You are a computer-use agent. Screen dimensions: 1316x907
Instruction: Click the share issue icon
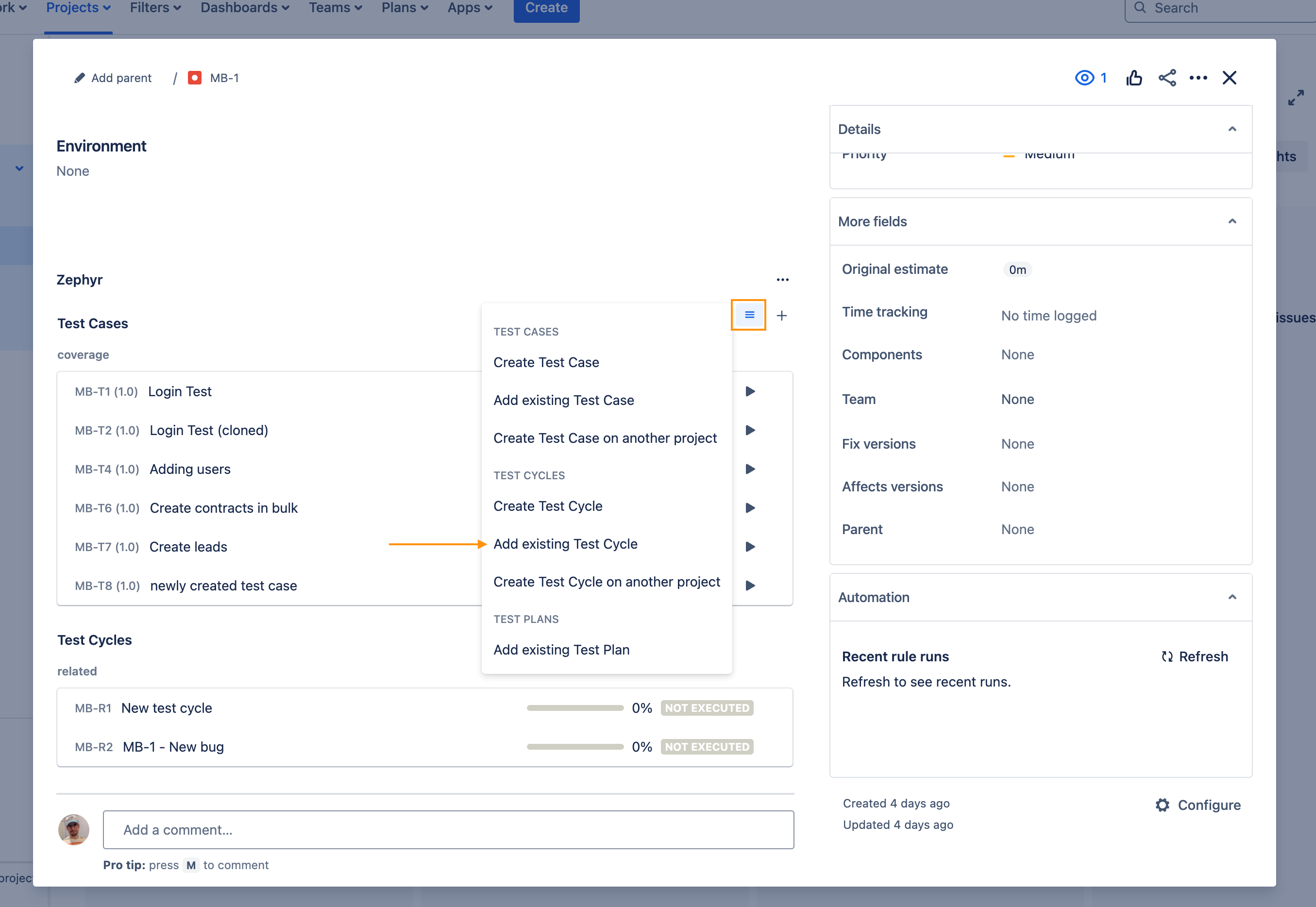(1166, 78)
